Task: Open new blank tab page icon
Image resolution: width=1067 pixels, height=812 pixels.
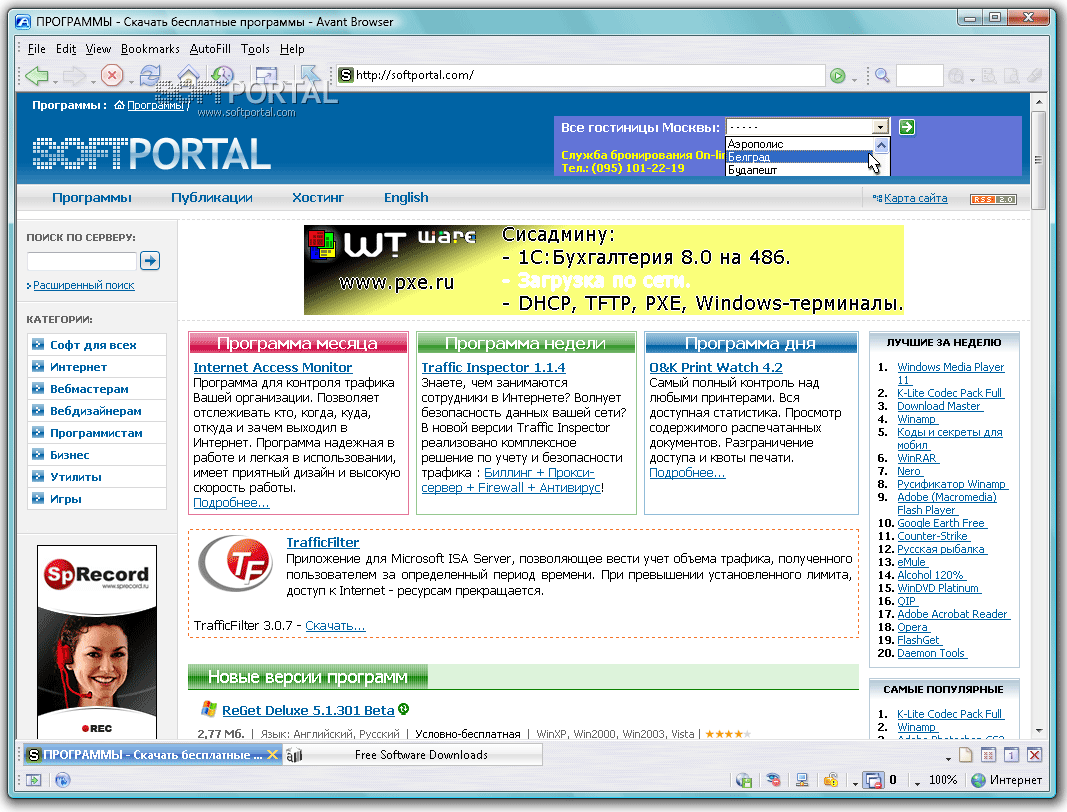Action: (966, 754)
